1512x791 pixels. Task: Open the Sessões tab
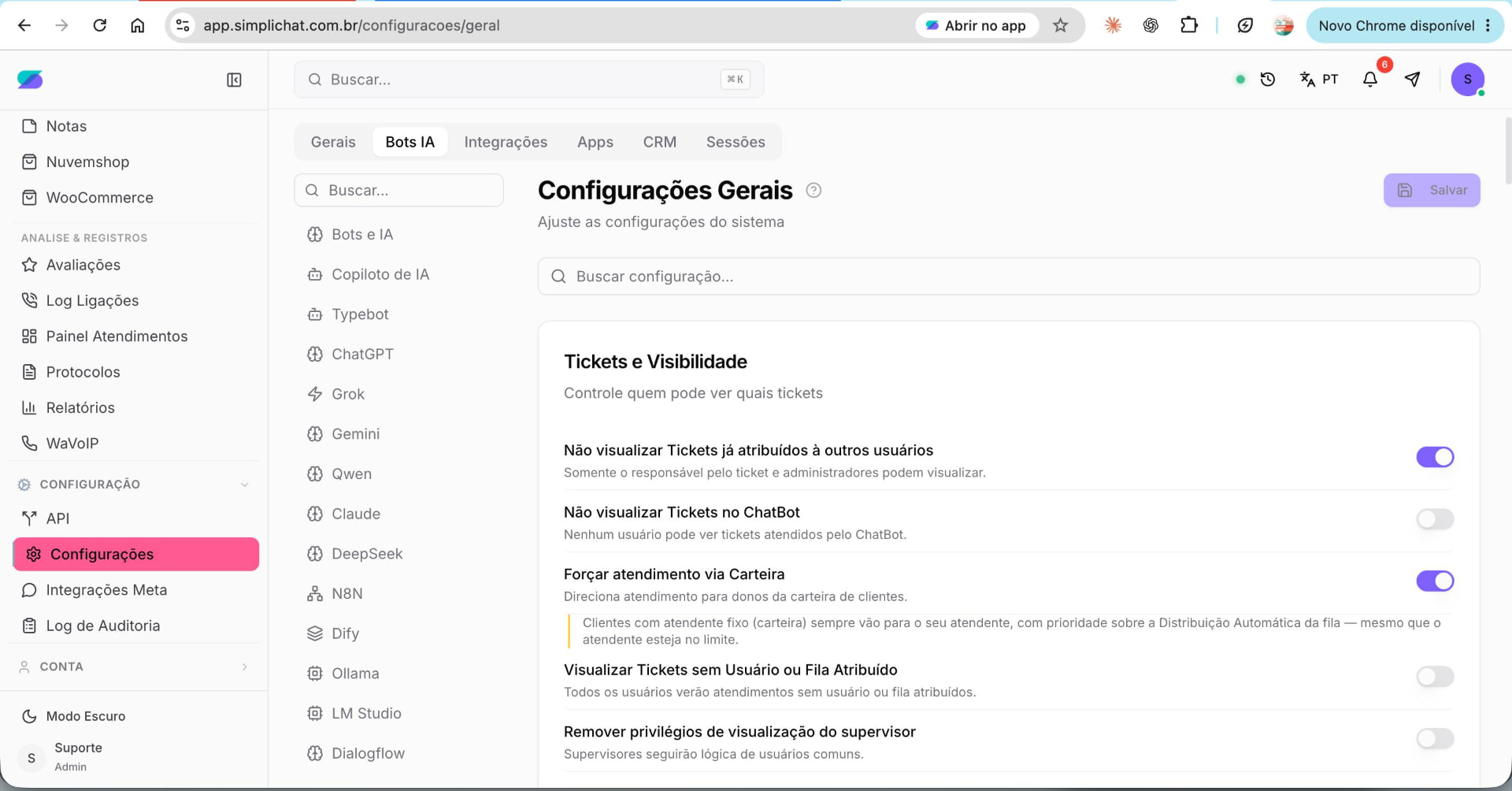[x=736, y=142]
